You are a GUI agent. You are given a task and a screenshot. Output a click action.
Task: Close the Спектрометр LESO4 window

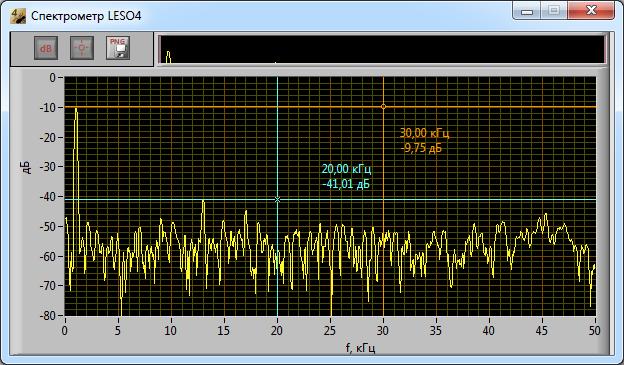[x=591, y=10]
